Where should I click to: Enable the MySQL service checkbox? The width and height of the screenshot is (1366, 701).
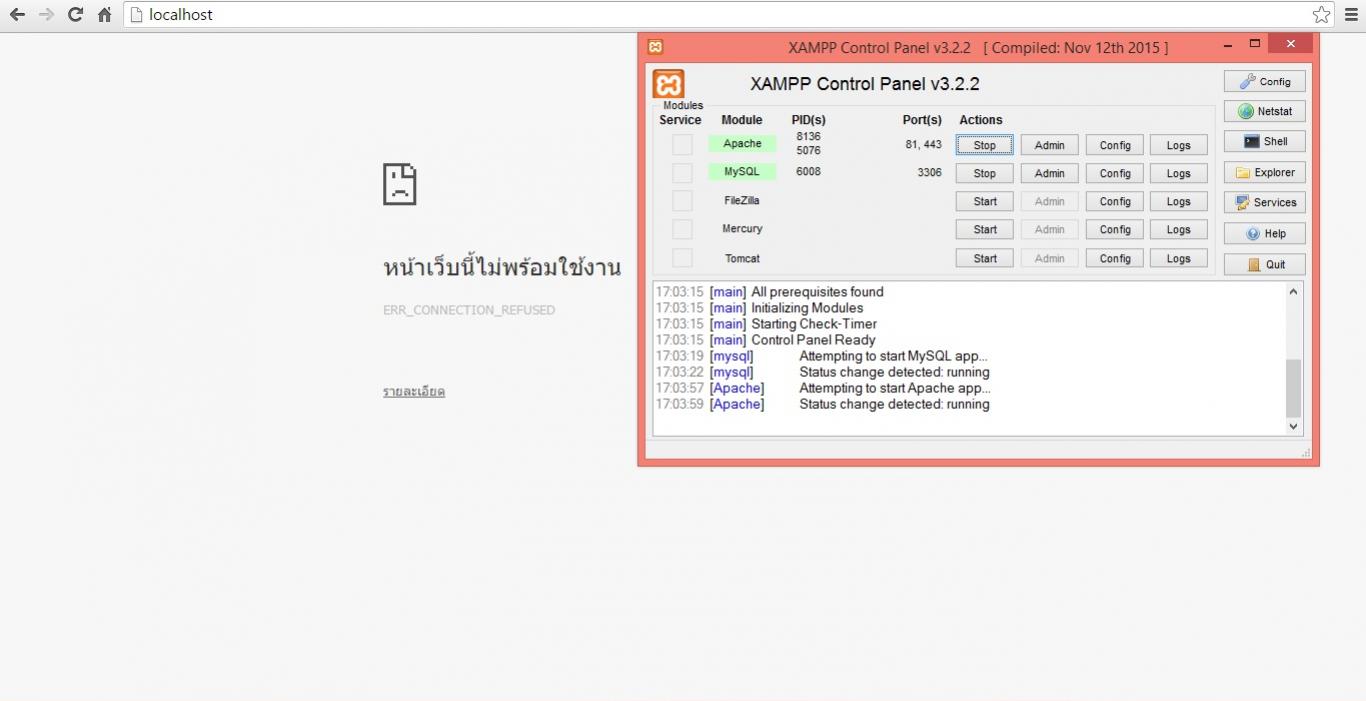click(x=682, y=172)
